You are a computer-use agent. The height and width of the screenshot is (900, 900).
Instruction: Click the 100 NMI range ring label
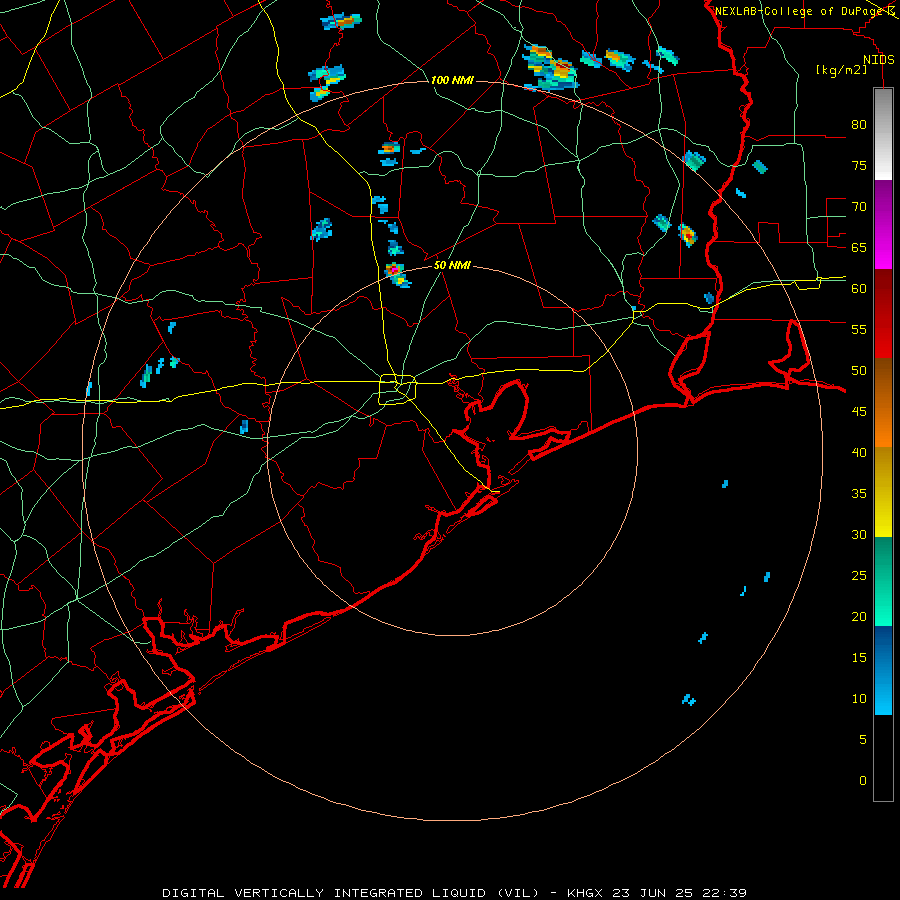452,80
